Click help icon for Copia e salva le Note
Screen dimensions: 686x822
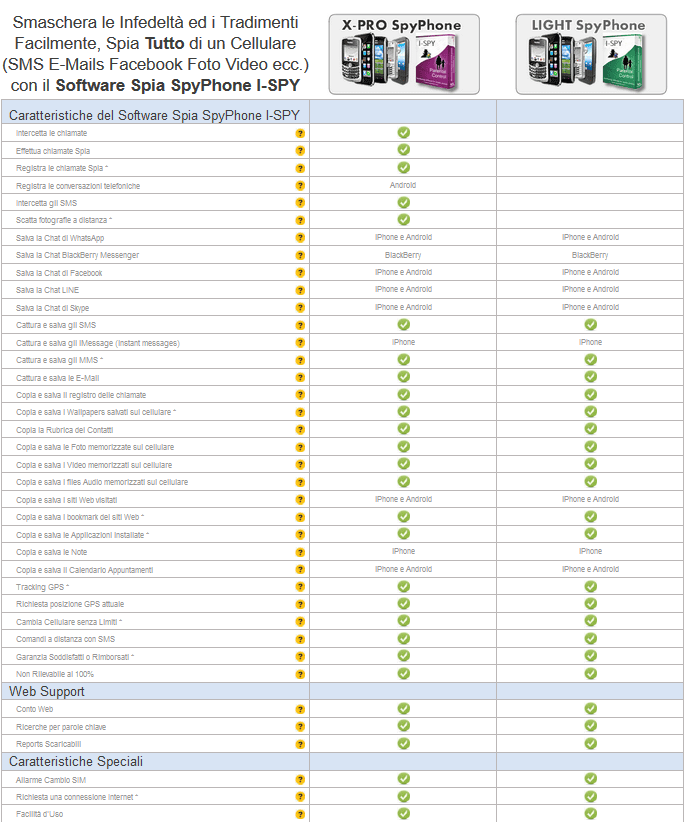pyautogui.click(x=300, y=552)
